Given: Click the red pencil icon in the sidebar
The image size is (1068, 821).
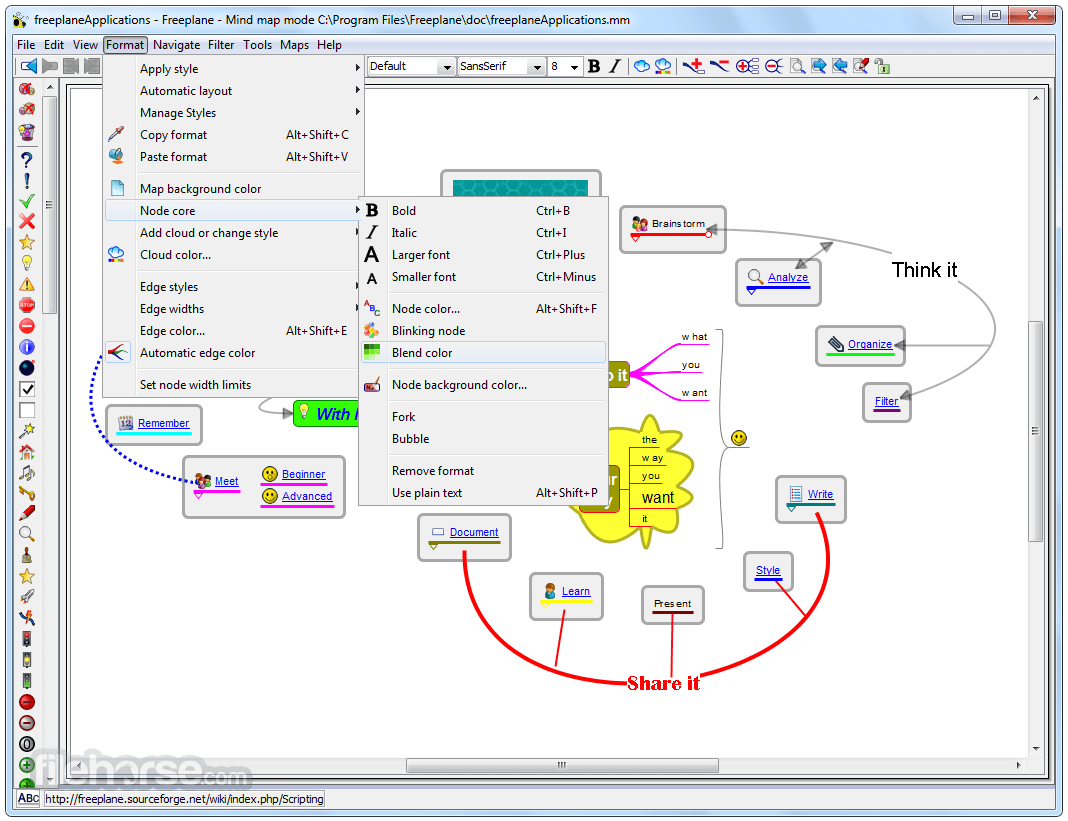Looking at the screenshot, I should point(27,513).
